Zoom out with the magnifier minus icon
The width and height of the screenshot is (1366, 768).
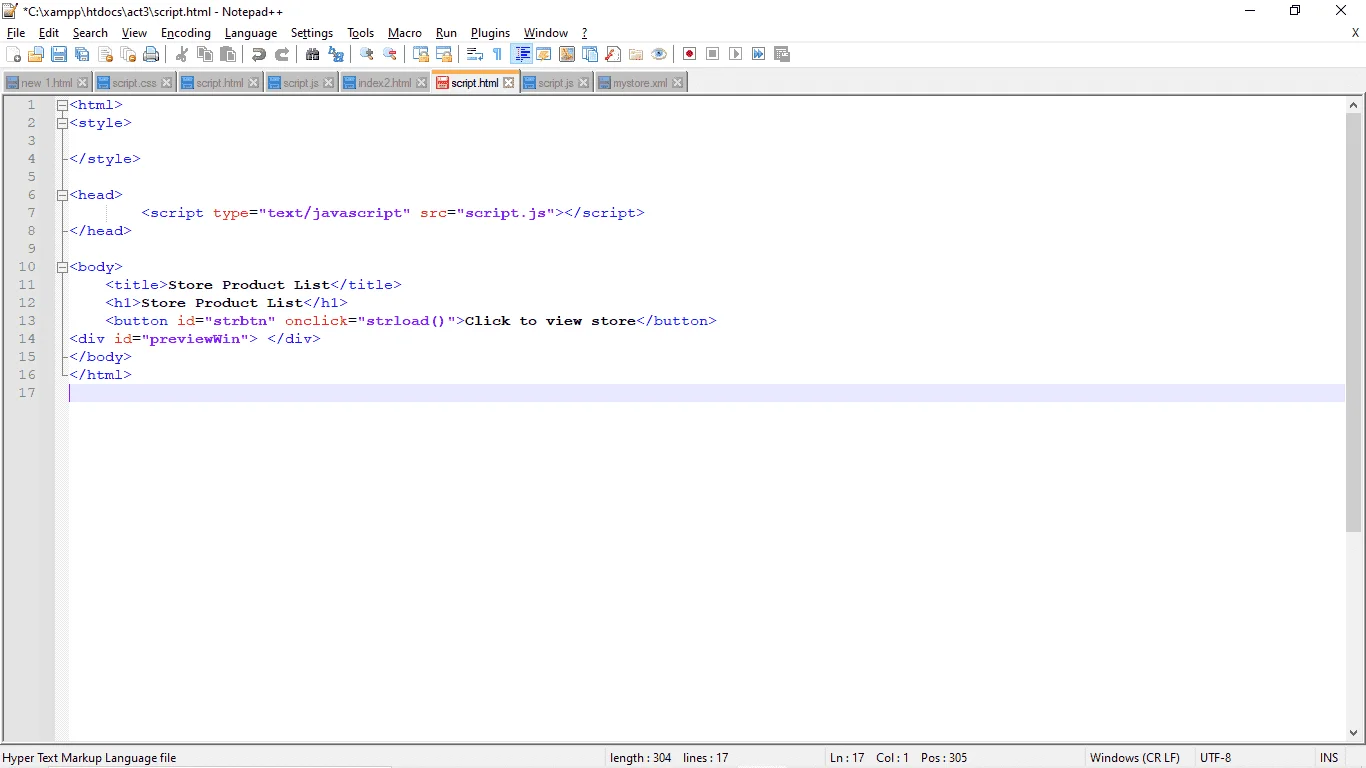coord(390,54)
